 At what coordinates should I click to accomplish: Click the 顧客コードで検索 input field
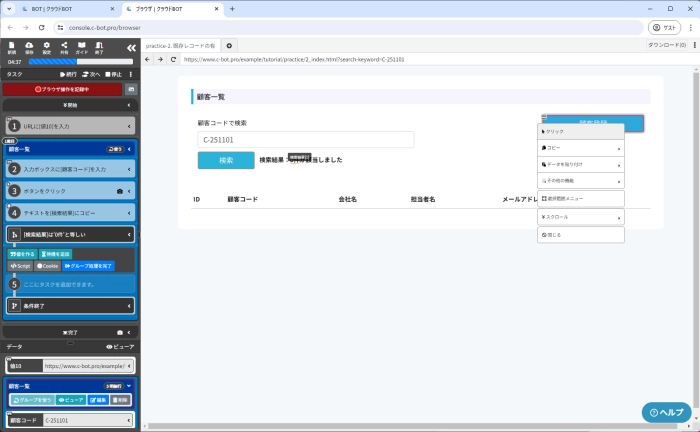(x=305, y=140)
